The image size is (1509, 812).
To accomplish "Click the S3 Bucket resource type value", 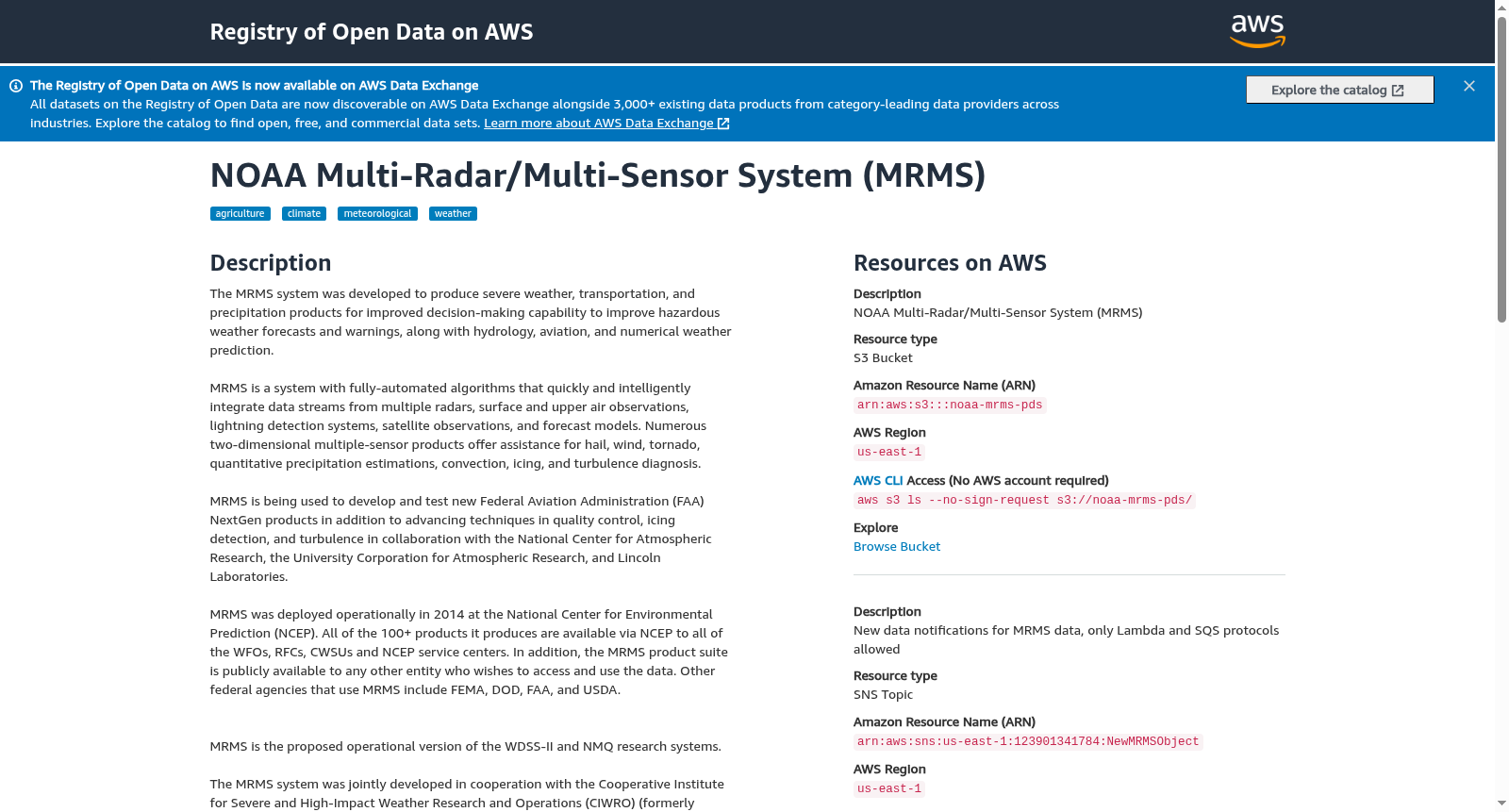I will pos(883,358).
